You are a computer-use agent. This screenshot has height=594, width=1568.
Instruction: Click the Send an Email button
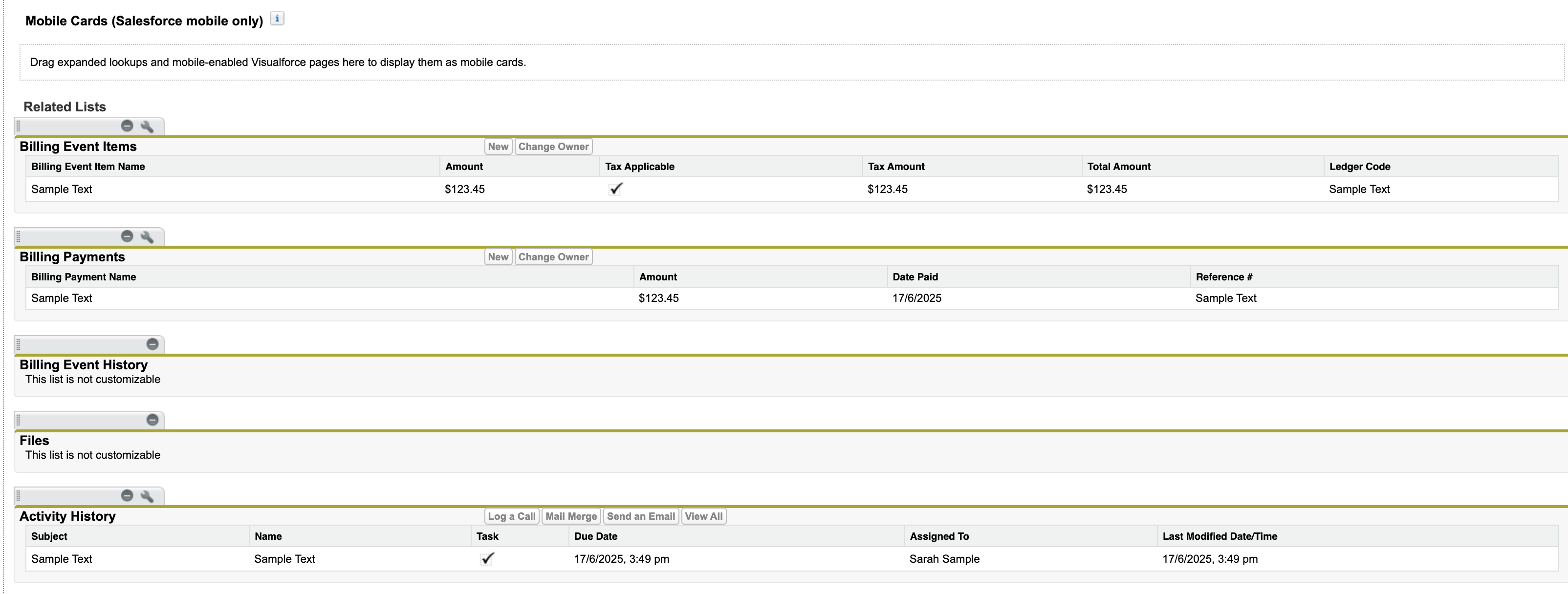(x=641, y=516)
